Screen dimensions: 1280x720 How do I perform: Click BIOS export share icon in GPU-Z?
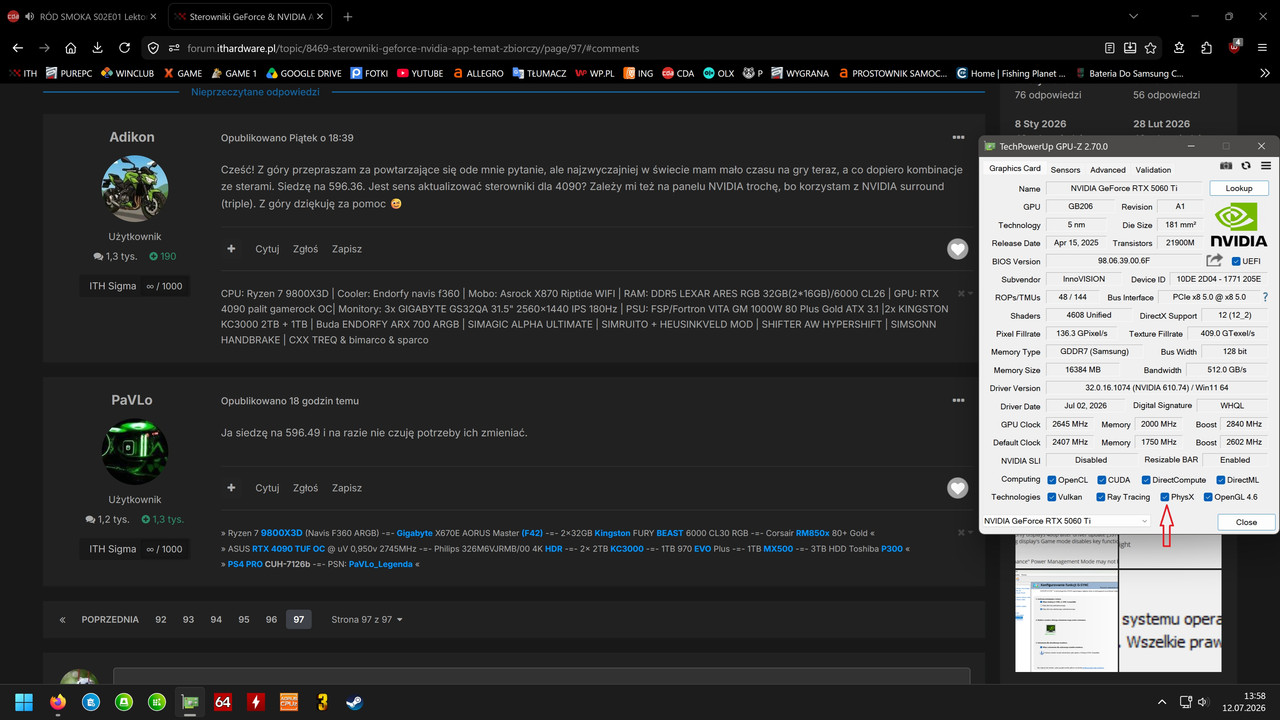pos(1214,261)
